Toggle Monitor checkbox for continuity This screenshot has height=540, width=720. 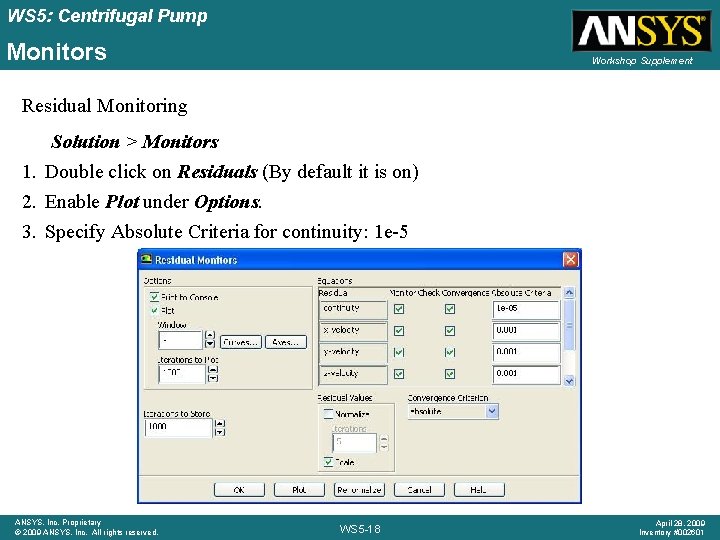[399, 309]
